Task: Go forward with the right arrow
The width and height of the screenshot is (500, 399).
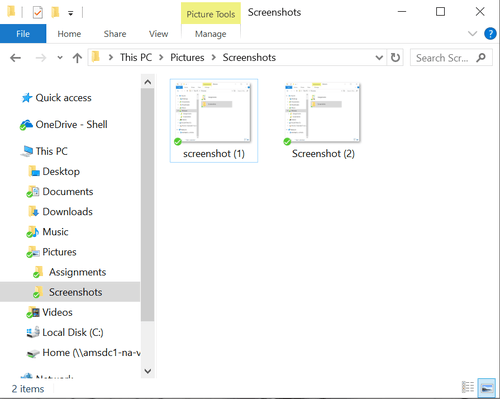Action: pyautogui.click(x=41, y=58)
